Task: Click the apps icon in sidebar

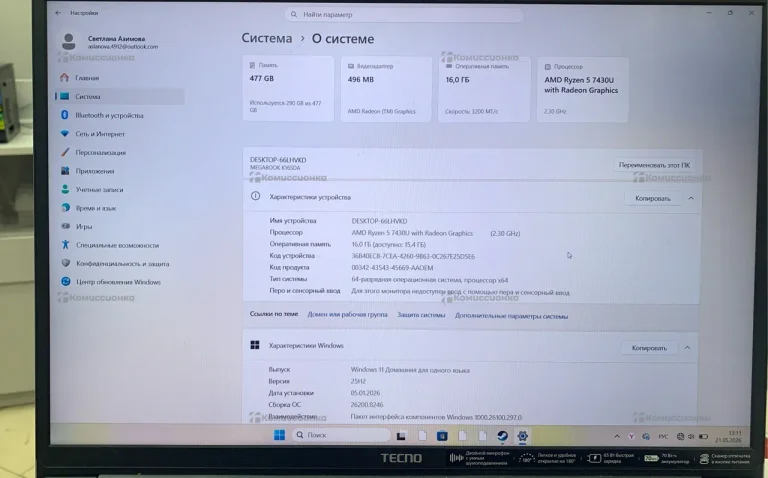Action: pyautogui.click(x=65, y=170)
